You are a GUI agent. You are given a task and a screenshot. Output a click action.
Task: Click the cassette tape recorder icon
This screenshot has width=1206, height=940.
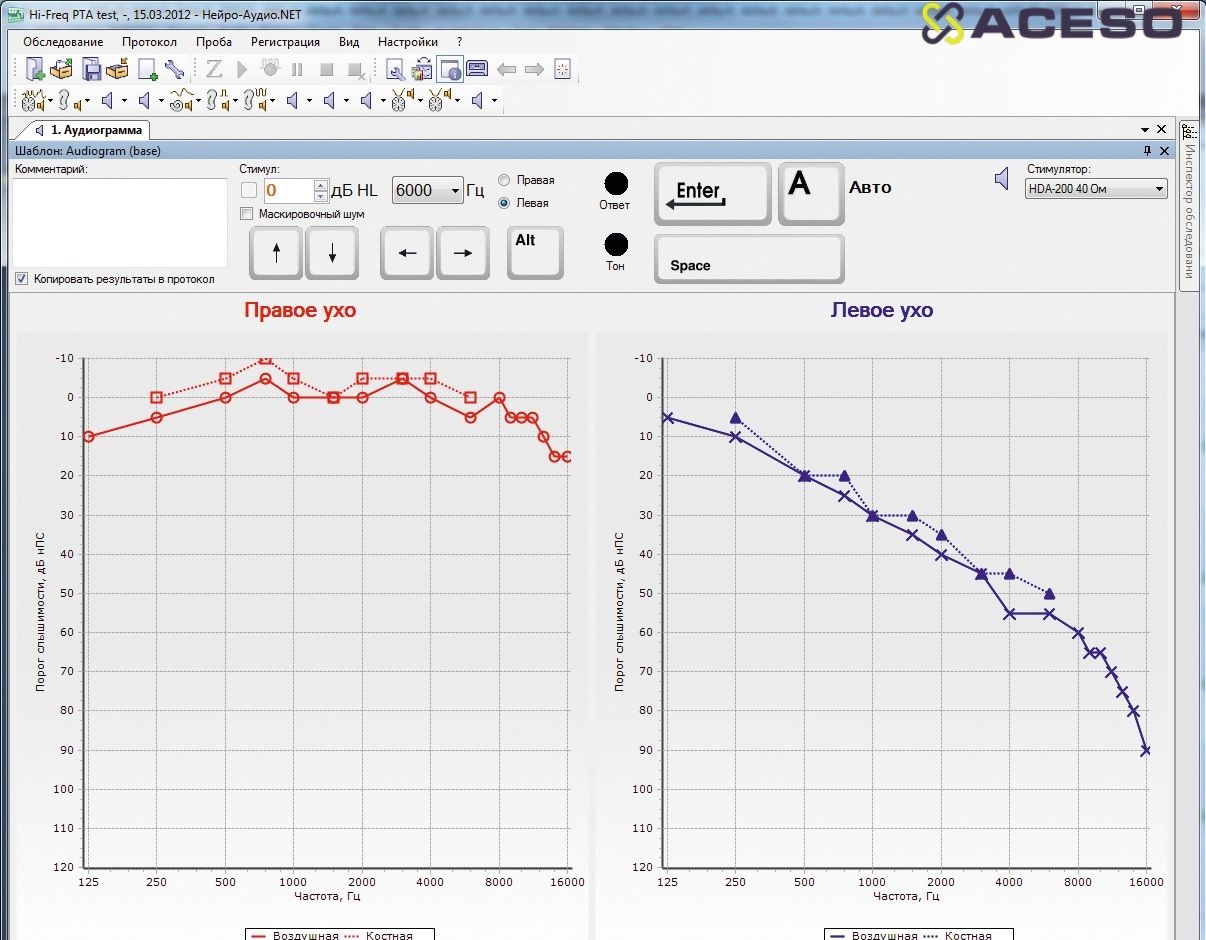pyautogui.click(x=477, y=69)
